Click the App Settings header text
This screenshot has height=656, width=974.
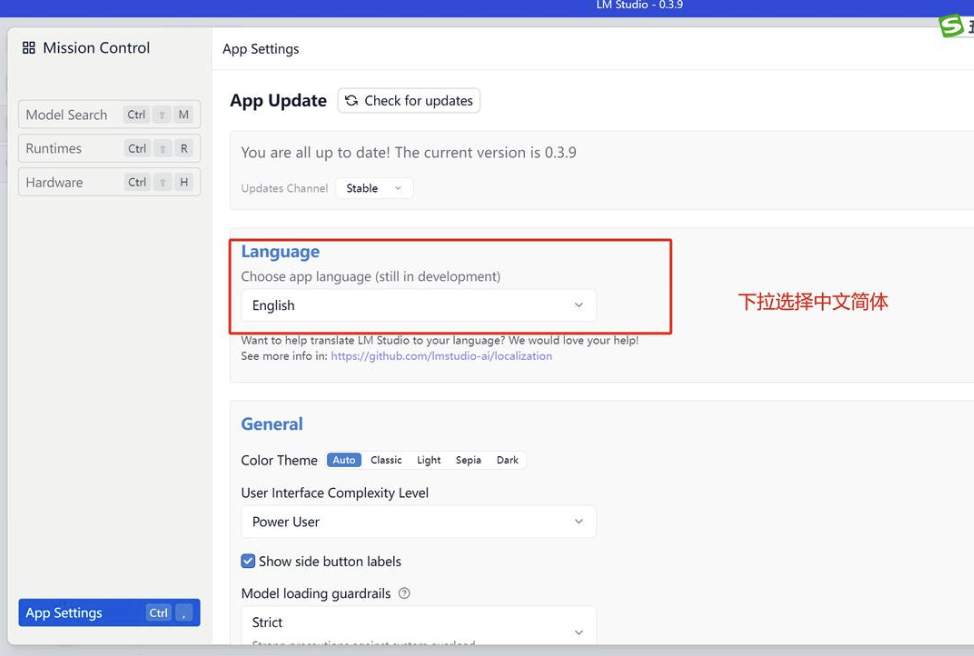261,49
